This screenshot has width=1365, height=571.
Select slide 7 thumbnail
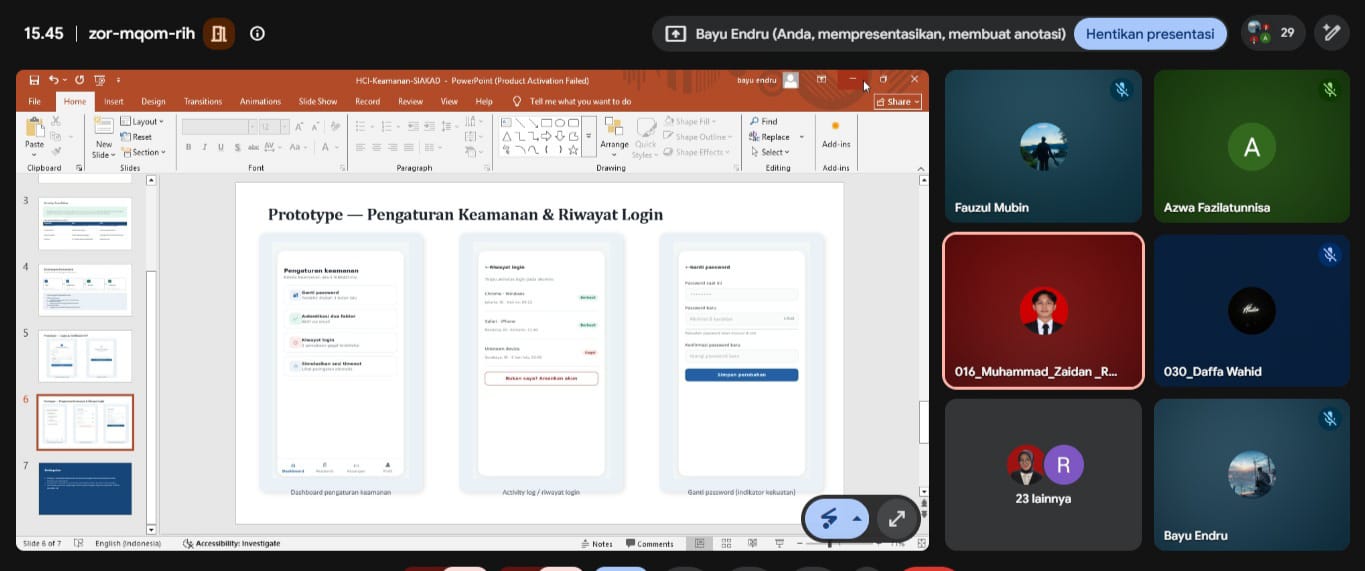point(85,488)
